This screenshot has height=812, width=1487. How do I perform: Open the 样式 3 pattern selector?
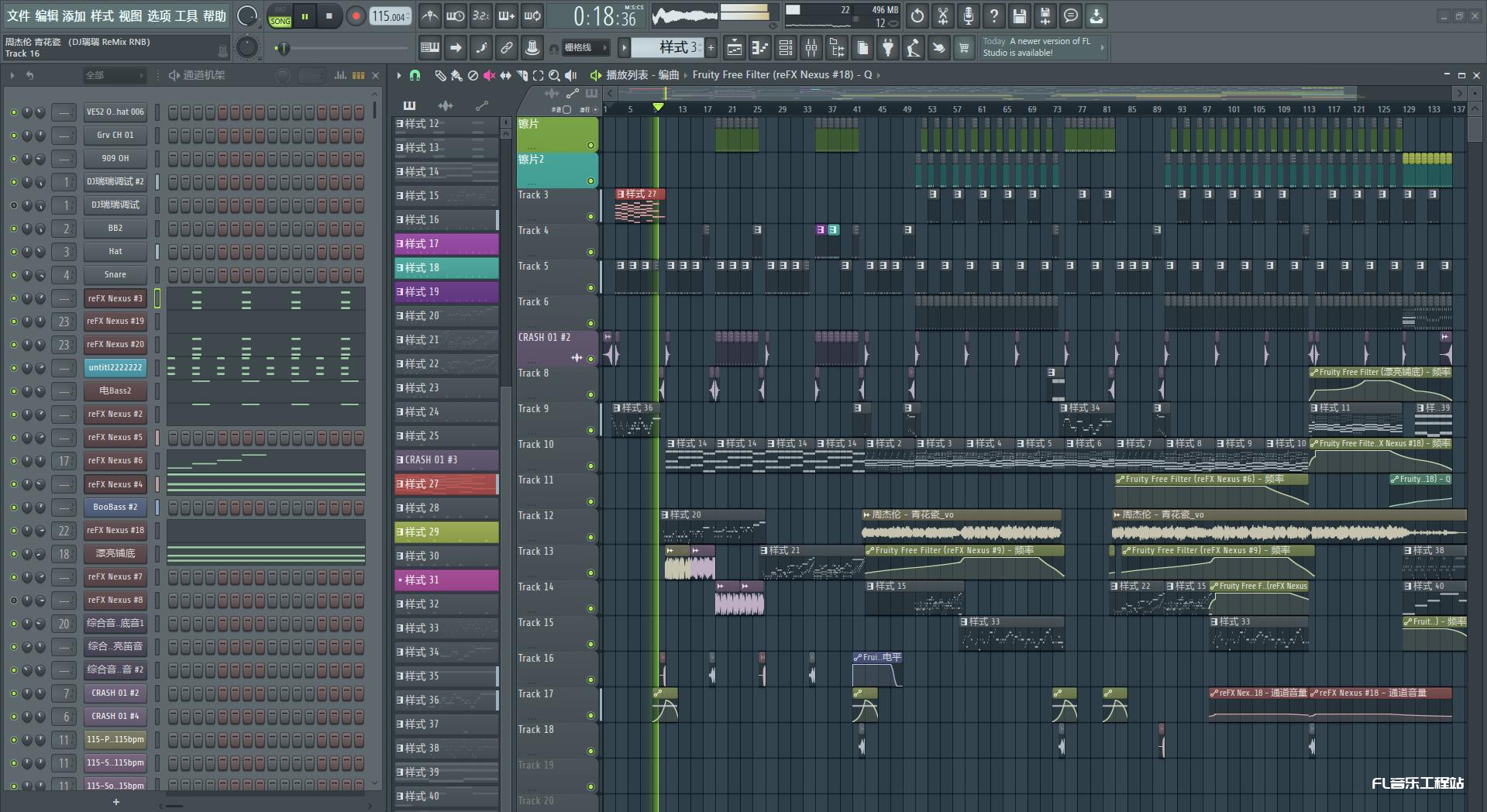pyautogui.click(x=666, y=48)
